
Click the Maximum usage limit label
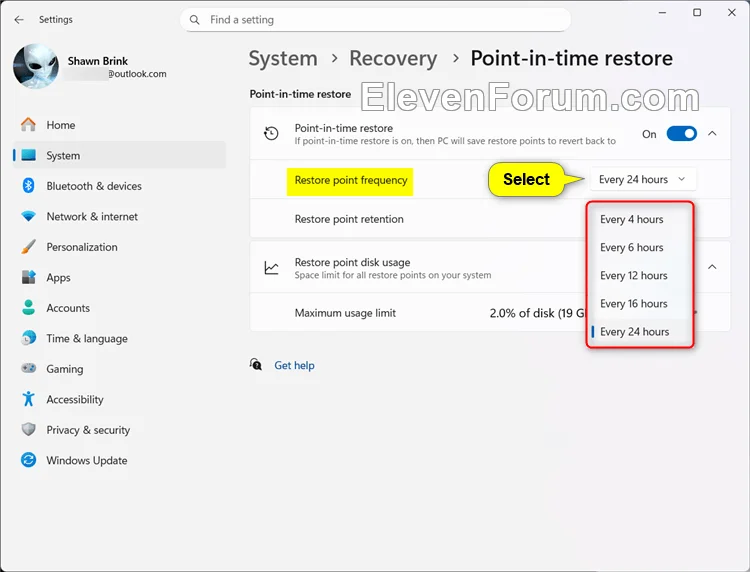click(345, 313)
